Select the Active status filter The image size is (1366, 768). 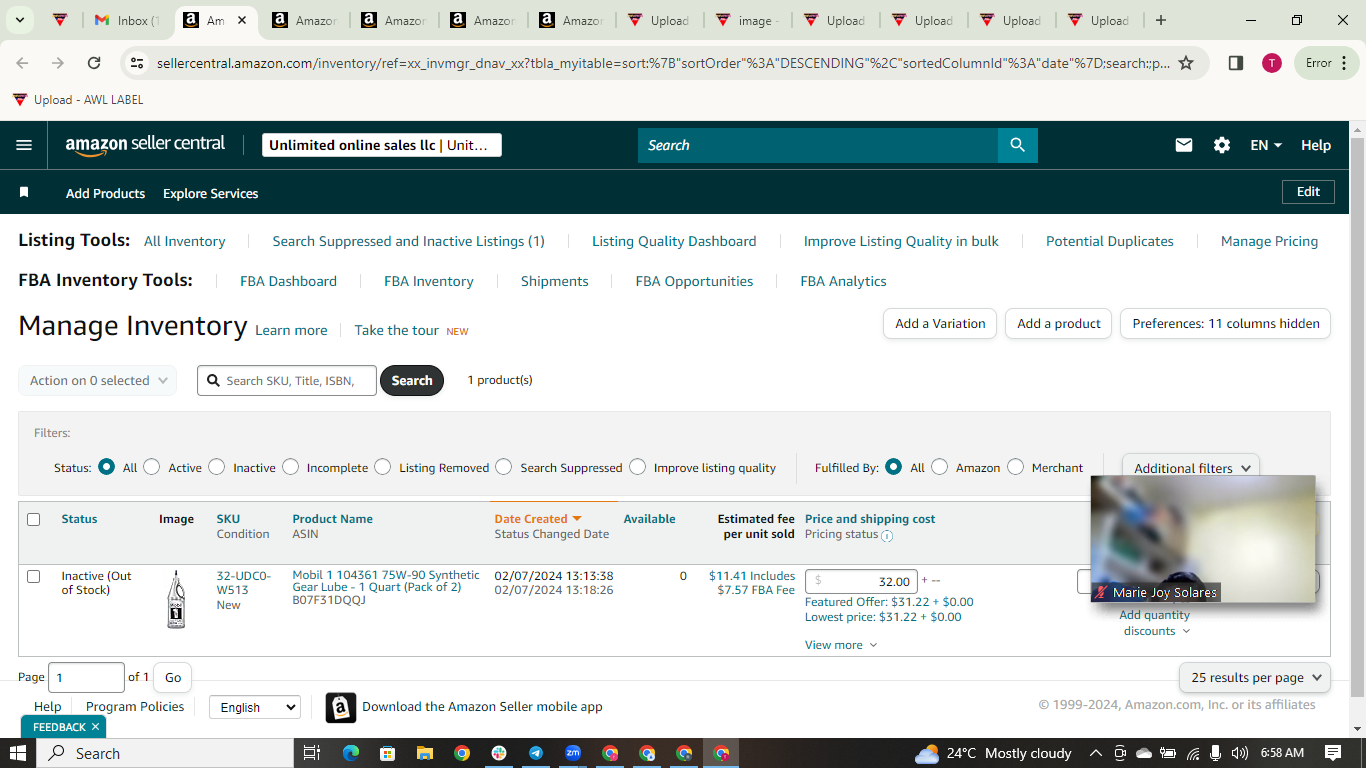[x=152, y=467]
